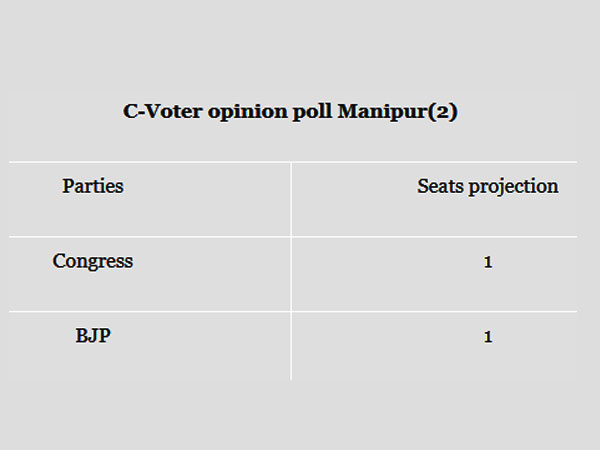Screen dimensions: 600x450
Task: Click the "BJP" party cell
Action: (x=93, y=336)
